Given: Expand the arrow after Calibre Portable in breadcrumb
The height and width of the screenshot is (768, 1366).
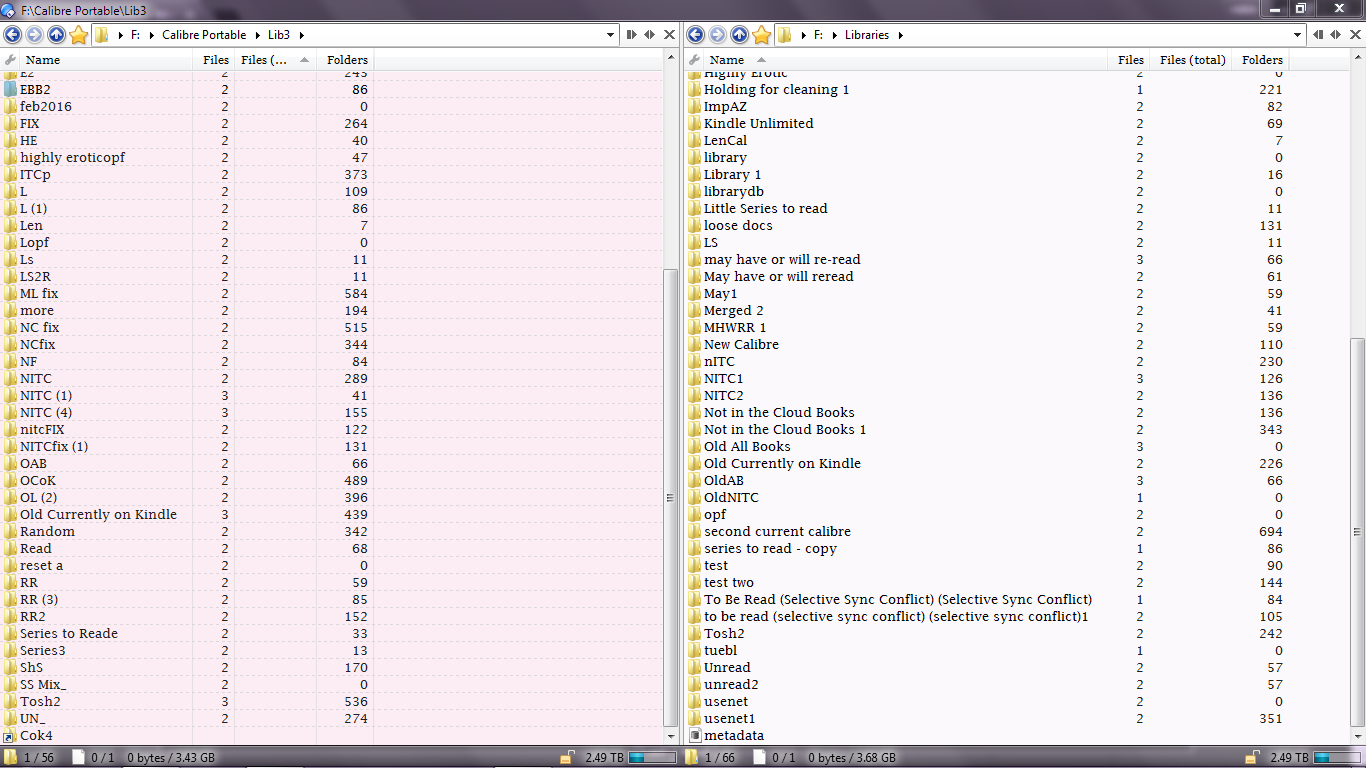Looking at the screenshot, I should (257, 35).
